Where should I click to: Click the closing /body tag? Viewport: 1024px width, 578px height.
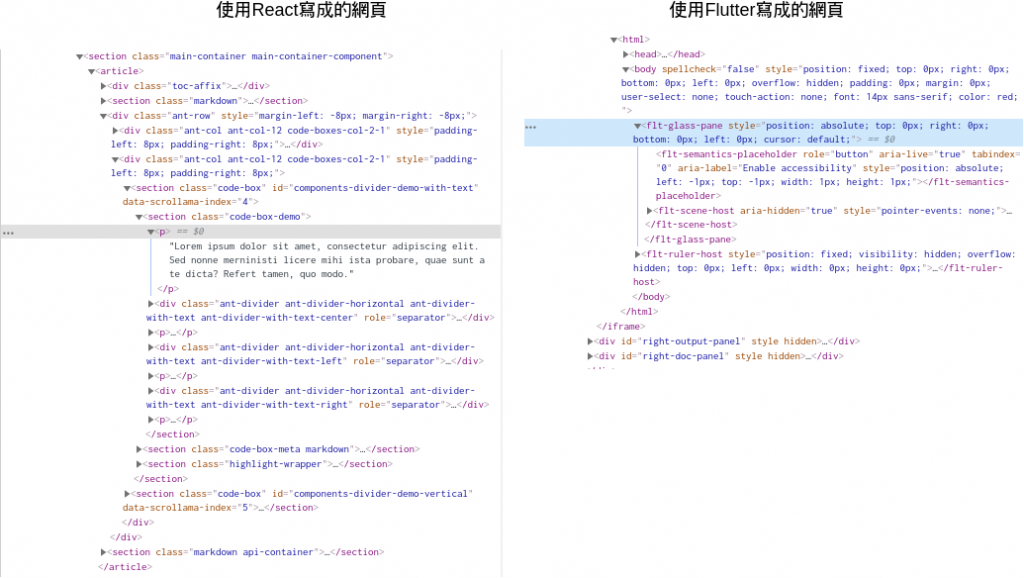click(651, 297)
